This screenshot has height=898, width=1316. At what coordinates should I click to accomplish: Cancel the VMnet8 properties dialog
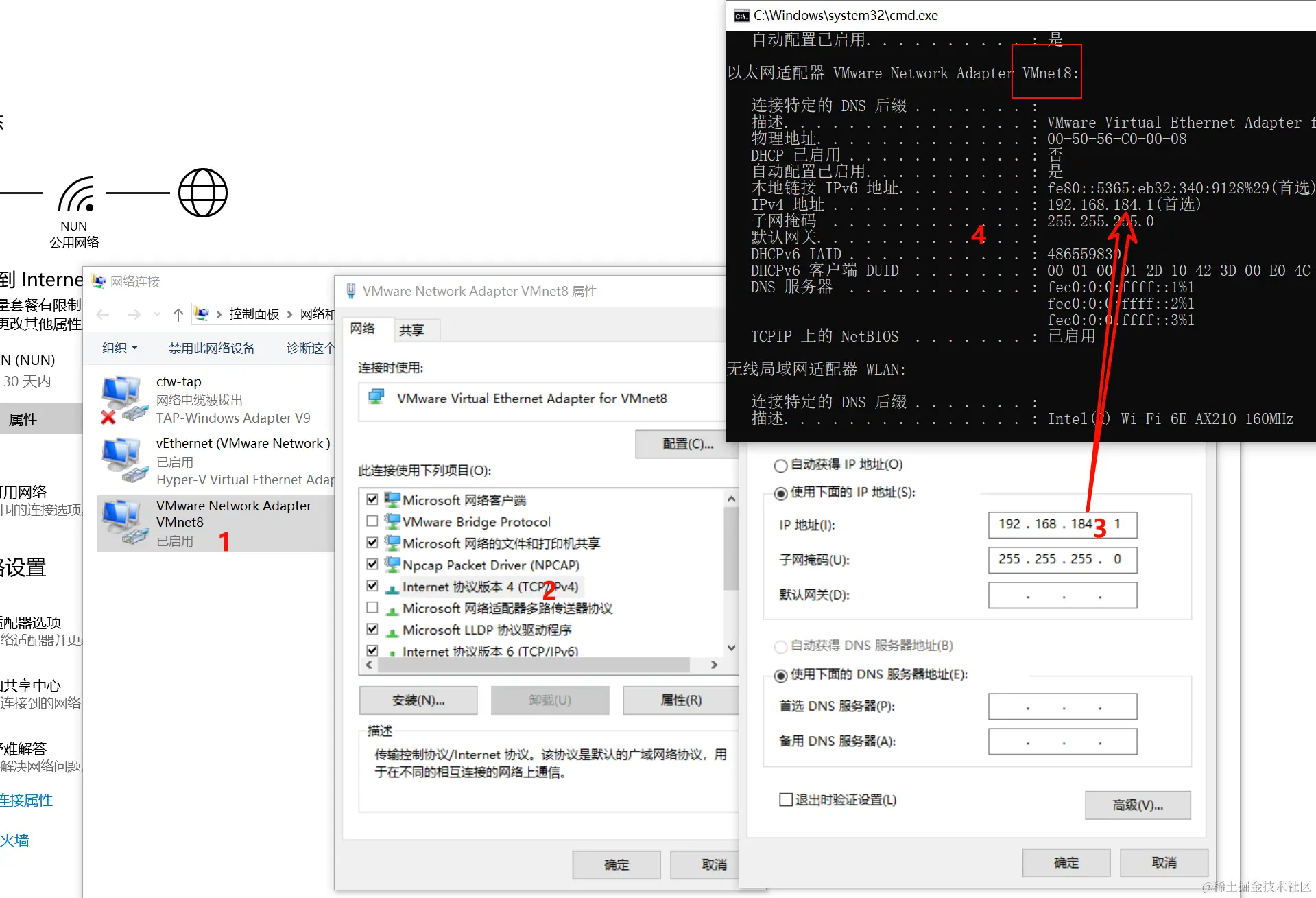tap(705, 865)
